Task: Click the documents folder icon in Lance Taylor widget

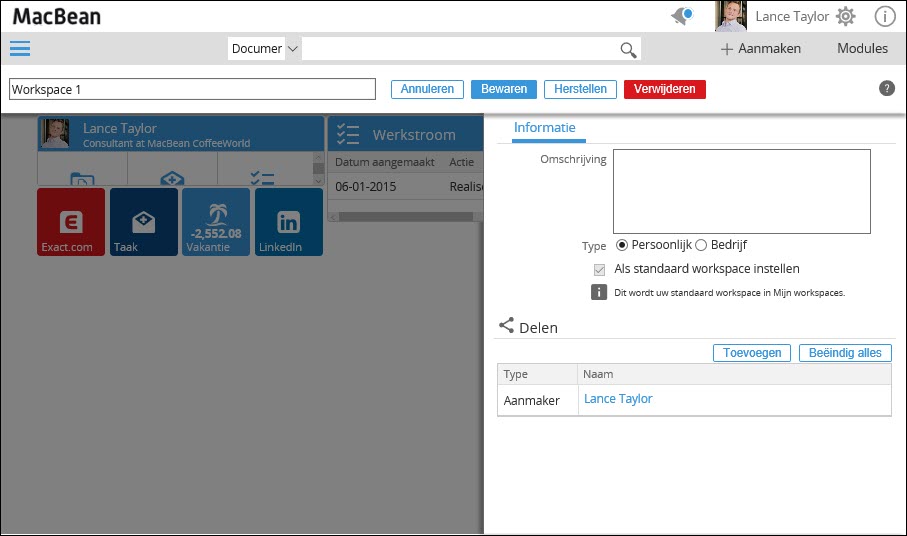Action: (x=82, y=178)
